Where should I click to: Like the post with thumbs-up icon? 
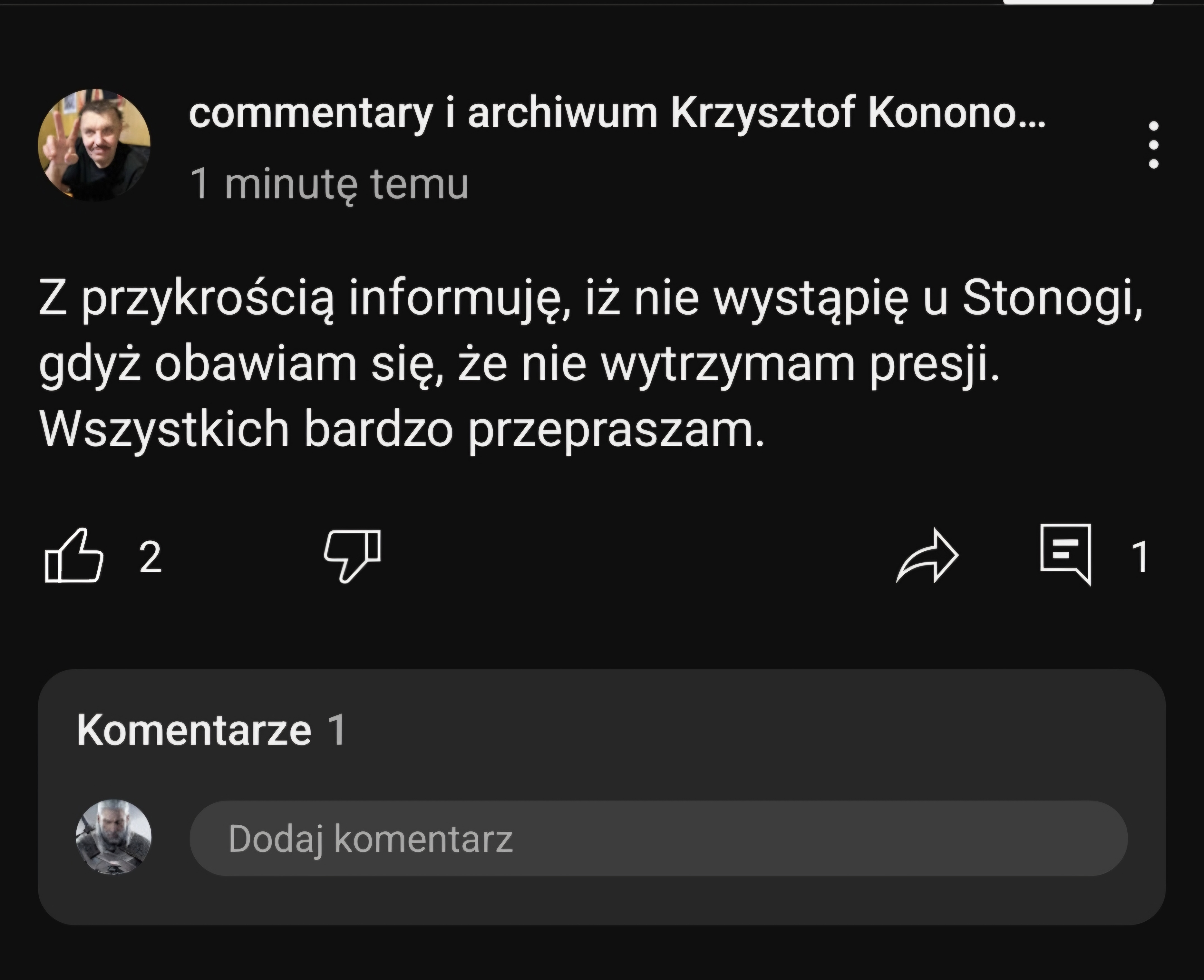tap(74, 556)
